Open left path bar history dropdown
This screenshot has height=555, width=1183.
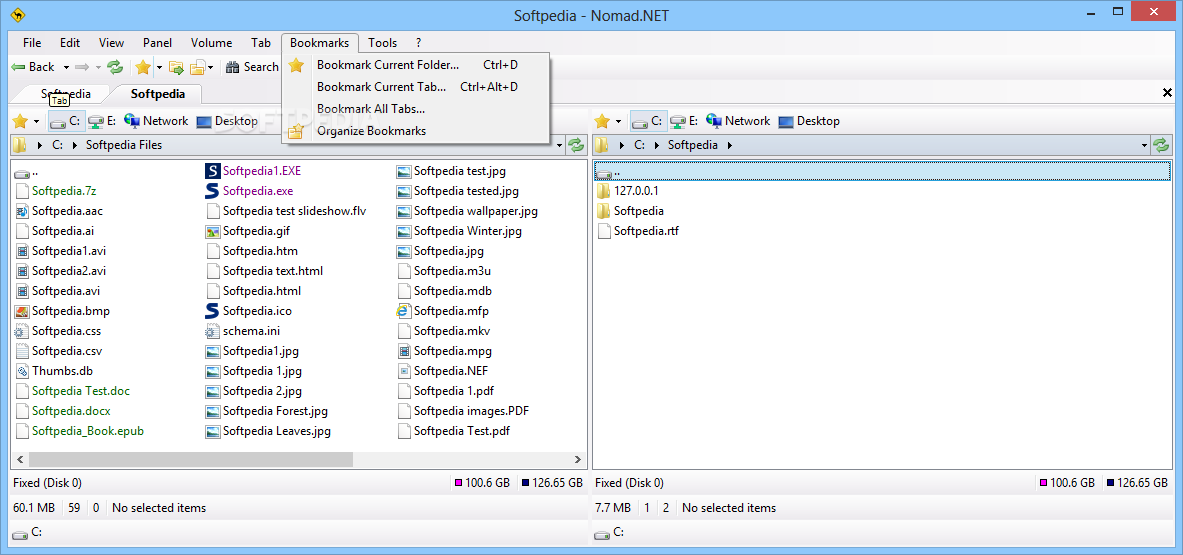coord(561,145)
